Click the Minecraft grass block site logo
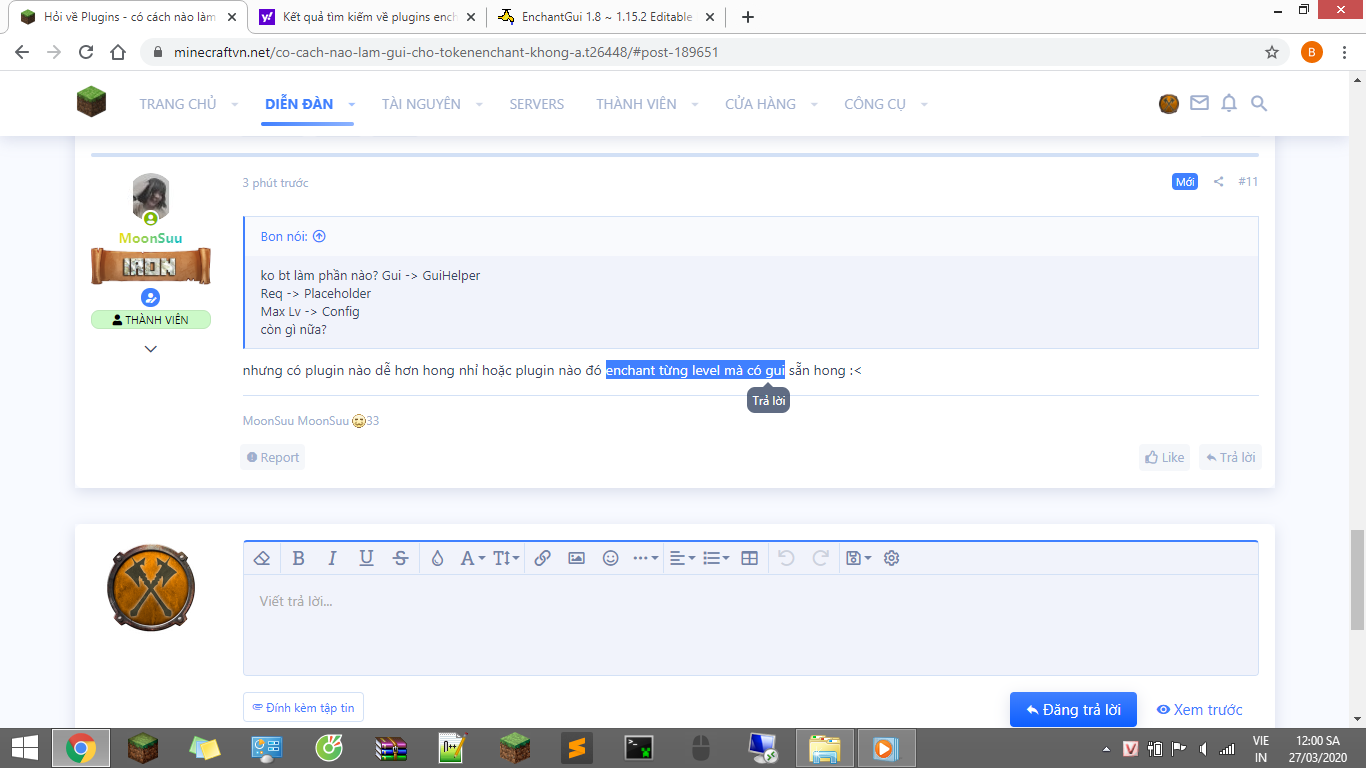This screenshot has width=1366, height=768. coord(92,102)
